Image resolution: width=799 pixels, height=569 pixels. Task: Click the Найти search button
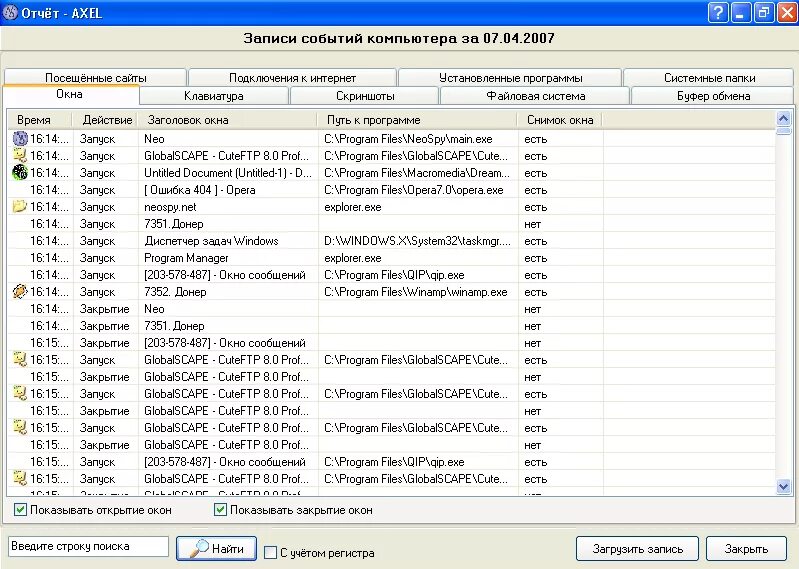click(217, 549)
